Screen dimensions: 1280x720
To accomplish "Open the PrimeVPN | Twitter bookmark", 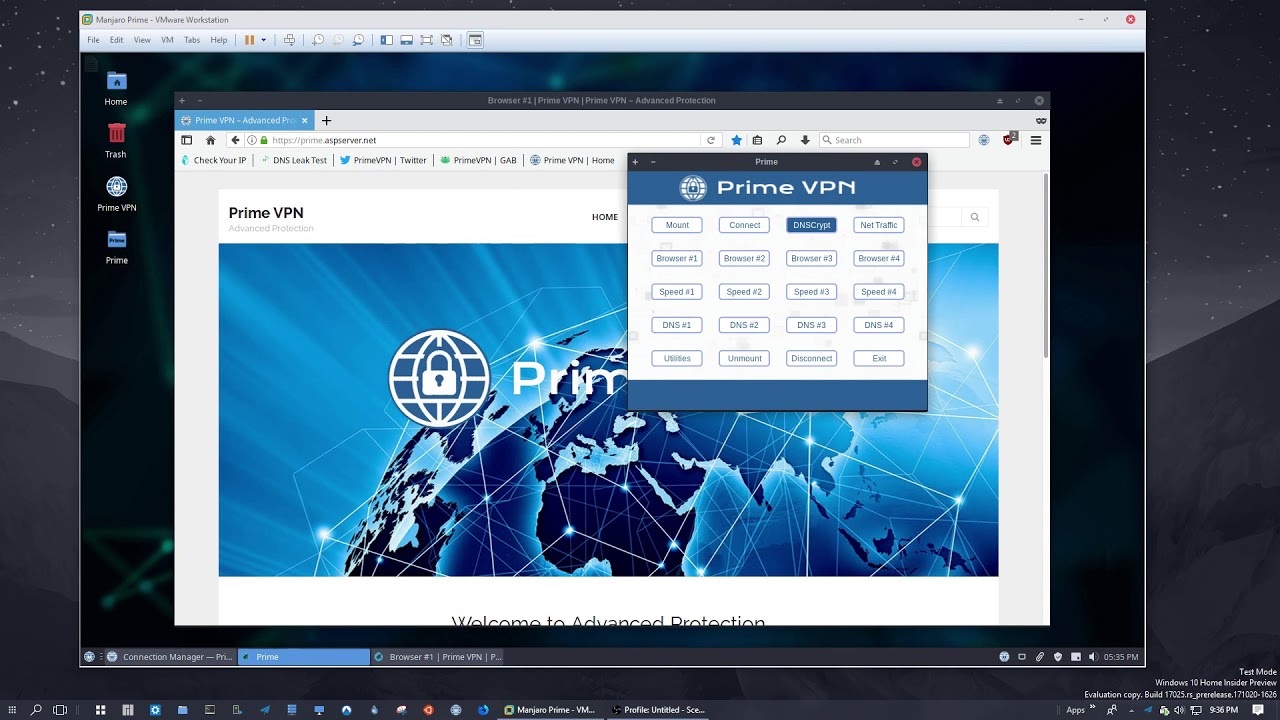I will (383, 160).
